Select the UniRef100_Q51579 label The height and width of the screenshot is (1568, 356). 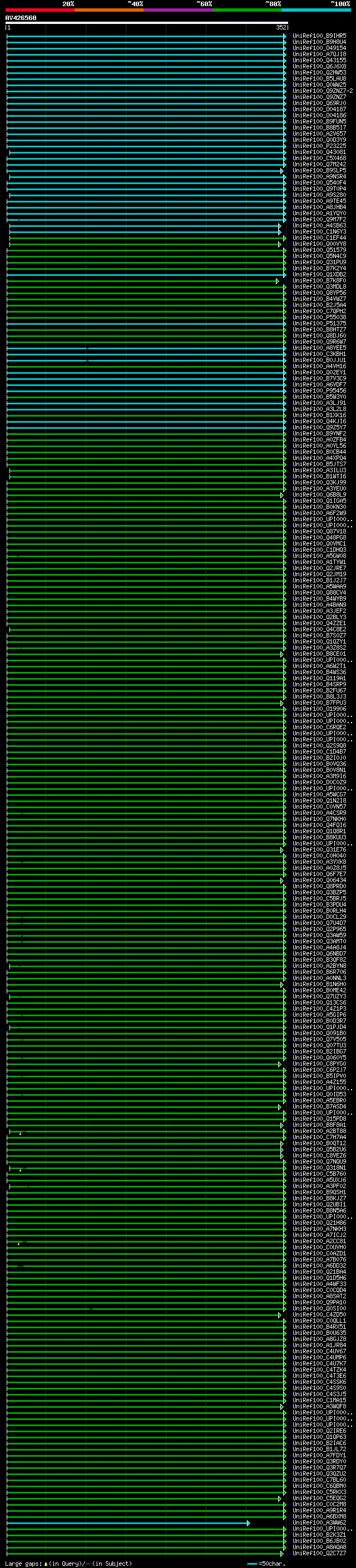[x=319, y=250]
